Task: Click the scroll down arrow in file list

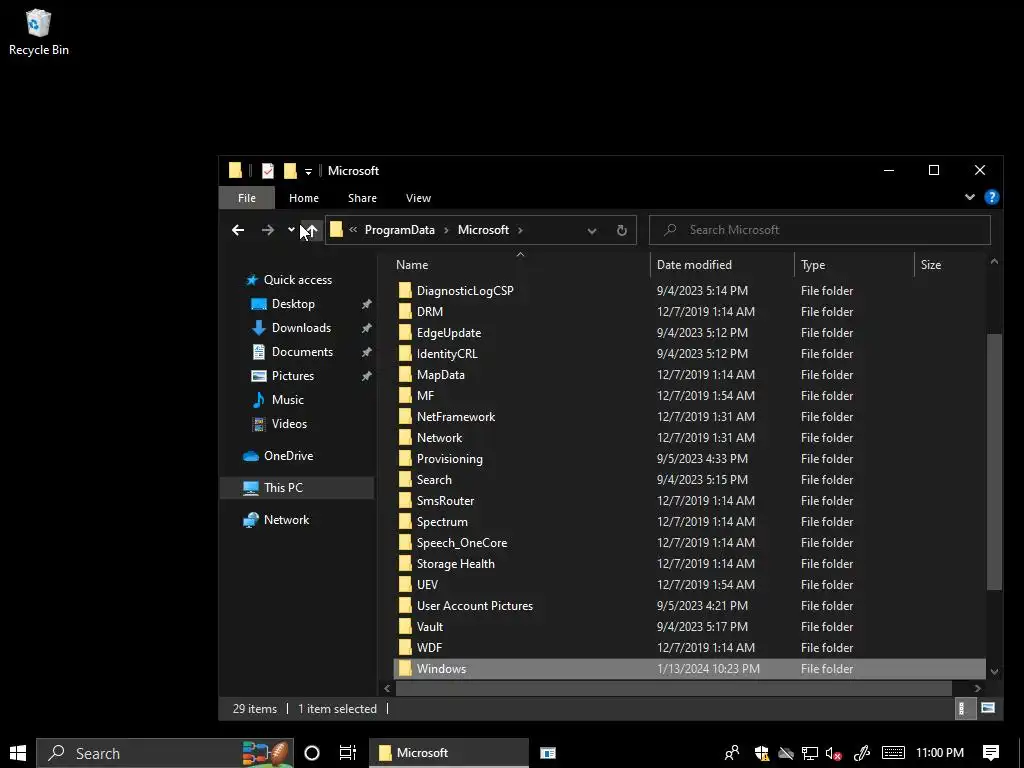Action: pos(994,671)
